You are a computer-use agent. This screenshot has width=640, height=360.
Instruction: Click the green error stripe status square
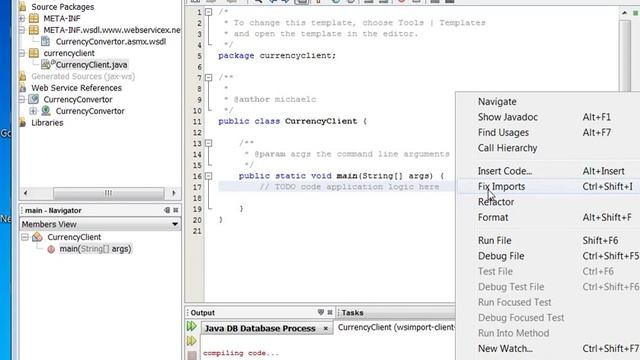coord(636,13)
